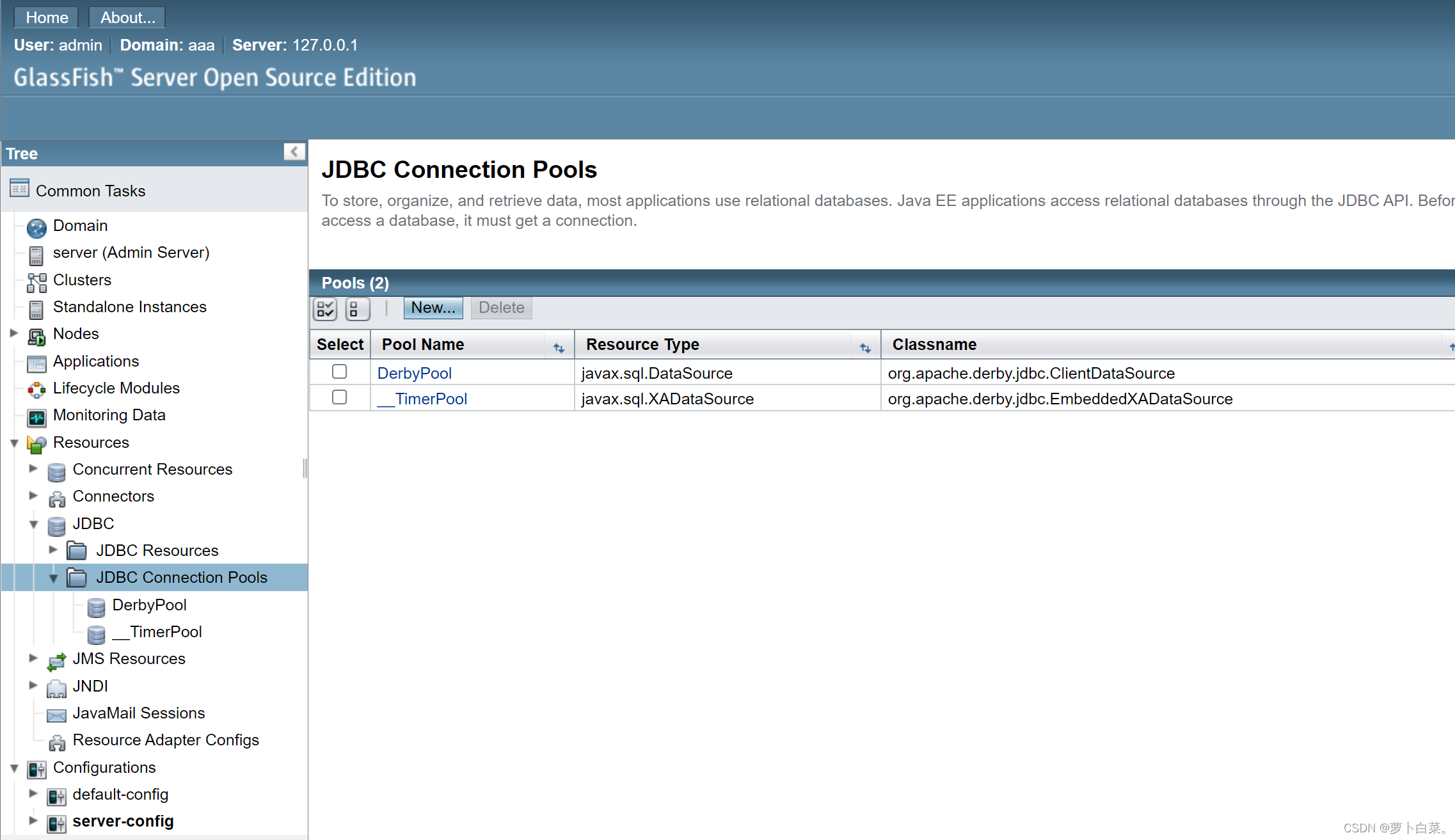1455x840 pixels.
Task: Check the DerbyPool row checkbox
Action: [340, 371]
